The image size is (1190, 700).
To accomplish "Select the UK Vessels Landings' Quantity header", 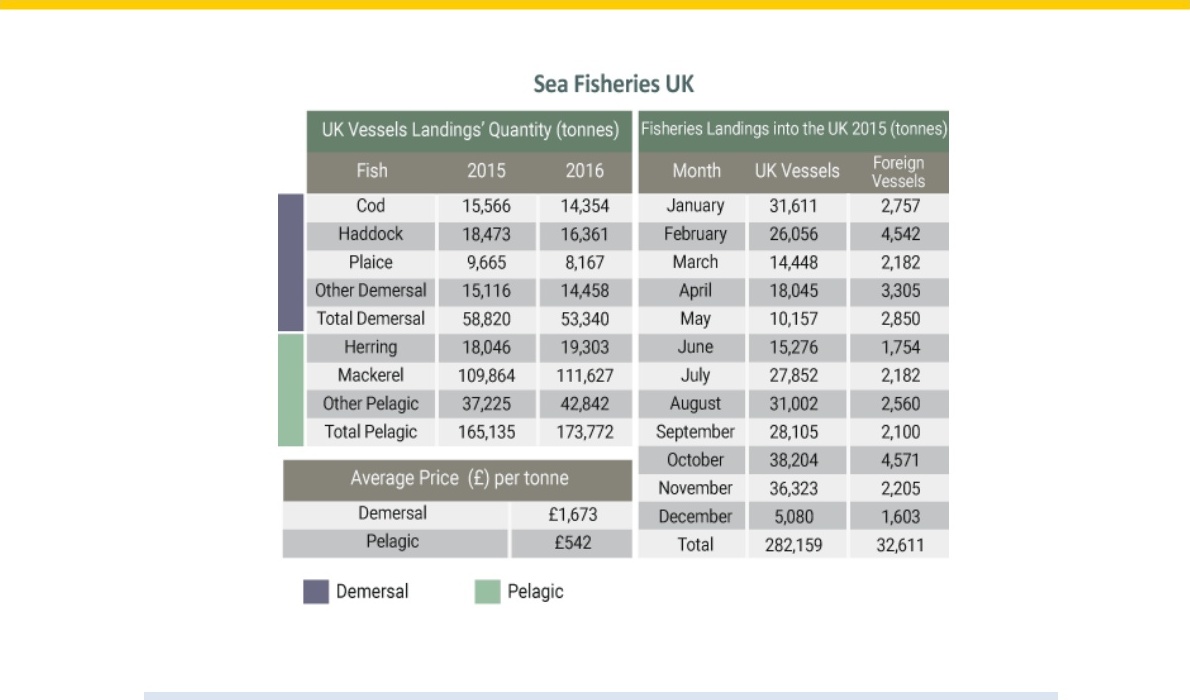I will pos(470,130).
